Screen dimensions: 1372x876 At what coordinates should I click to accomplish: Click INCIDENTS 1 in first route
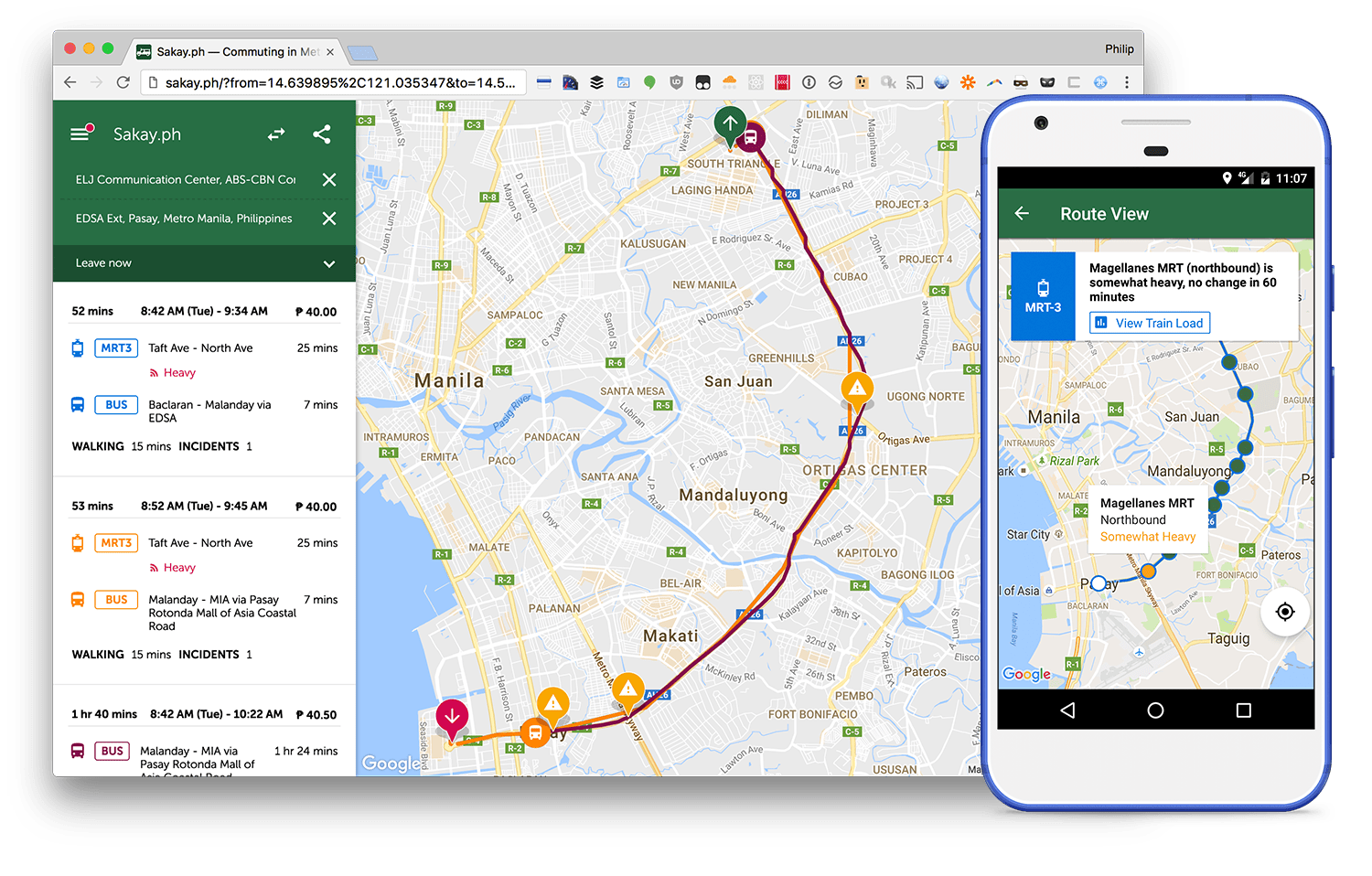(215, 446)
